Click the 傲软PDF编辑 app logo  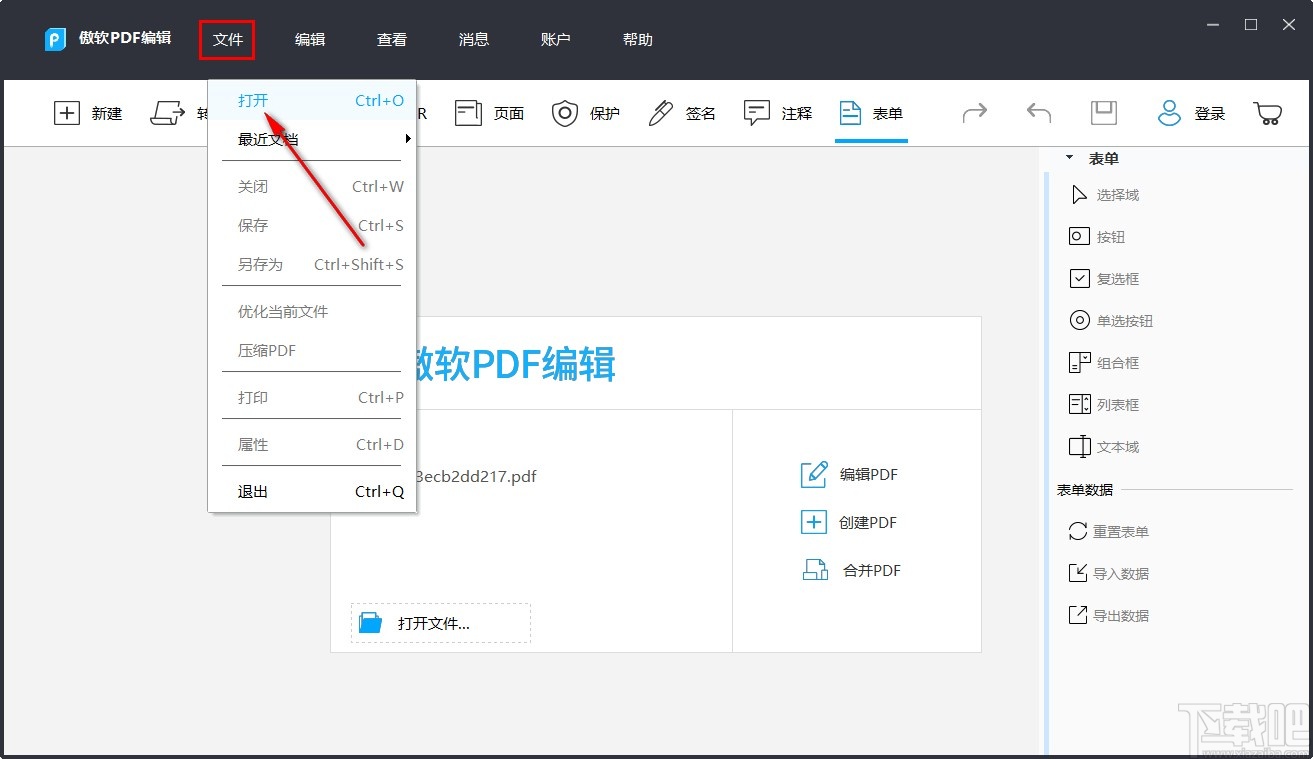click(x=55, y=39)
